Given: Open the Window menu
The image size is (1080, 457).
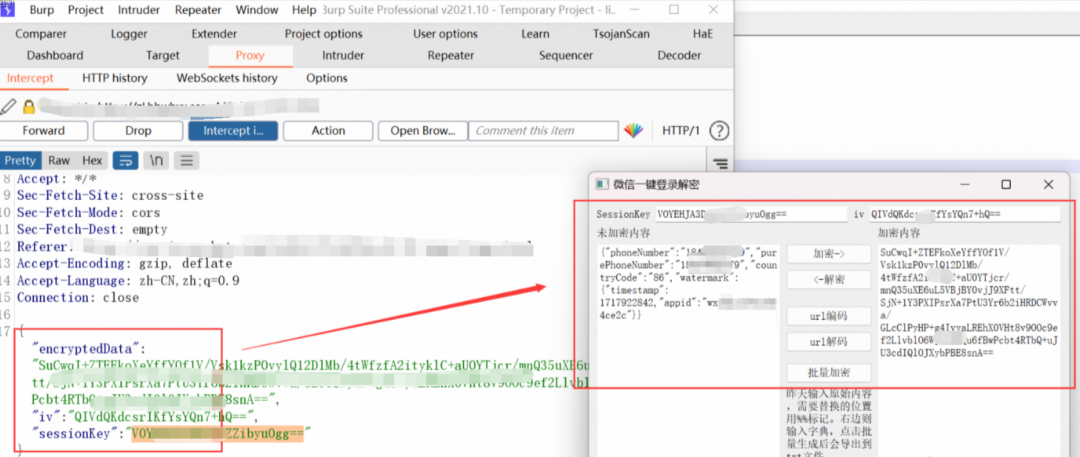Looking at the screenshot, I should coord(257,10).
